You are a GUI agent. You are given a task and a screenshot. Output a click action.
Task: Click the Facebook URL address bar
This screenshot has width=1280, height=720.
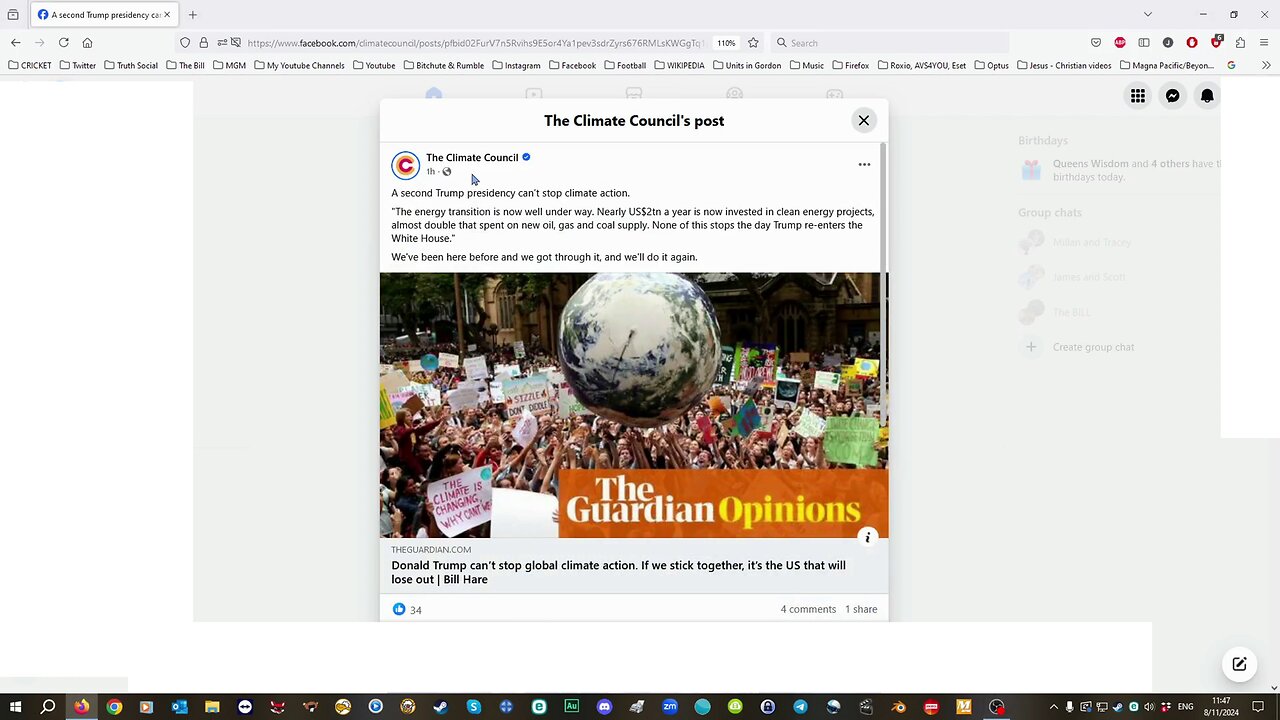(474, 43)
